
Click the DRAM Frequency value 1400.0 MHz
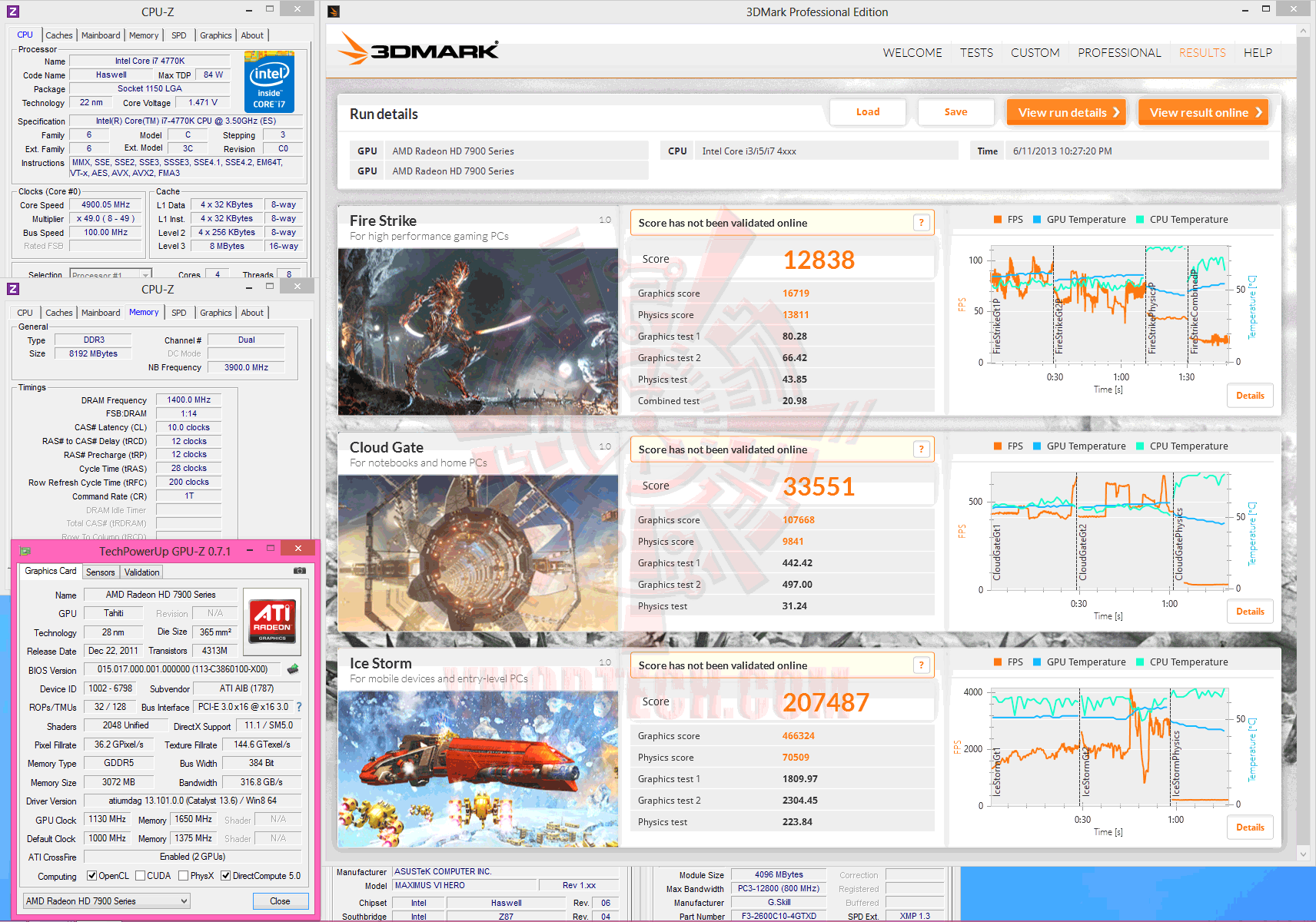189,400
